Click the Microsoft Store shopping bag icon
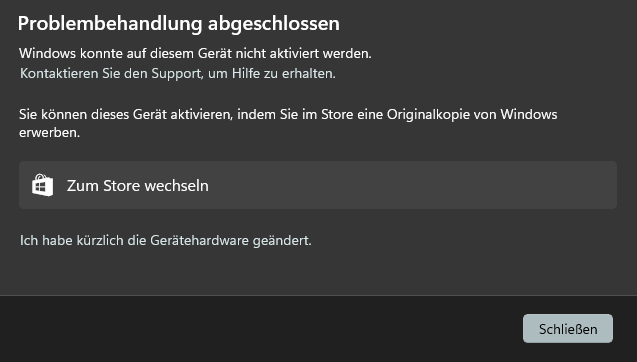This screenshot has width=637, height=362. [x=43, y=185]
